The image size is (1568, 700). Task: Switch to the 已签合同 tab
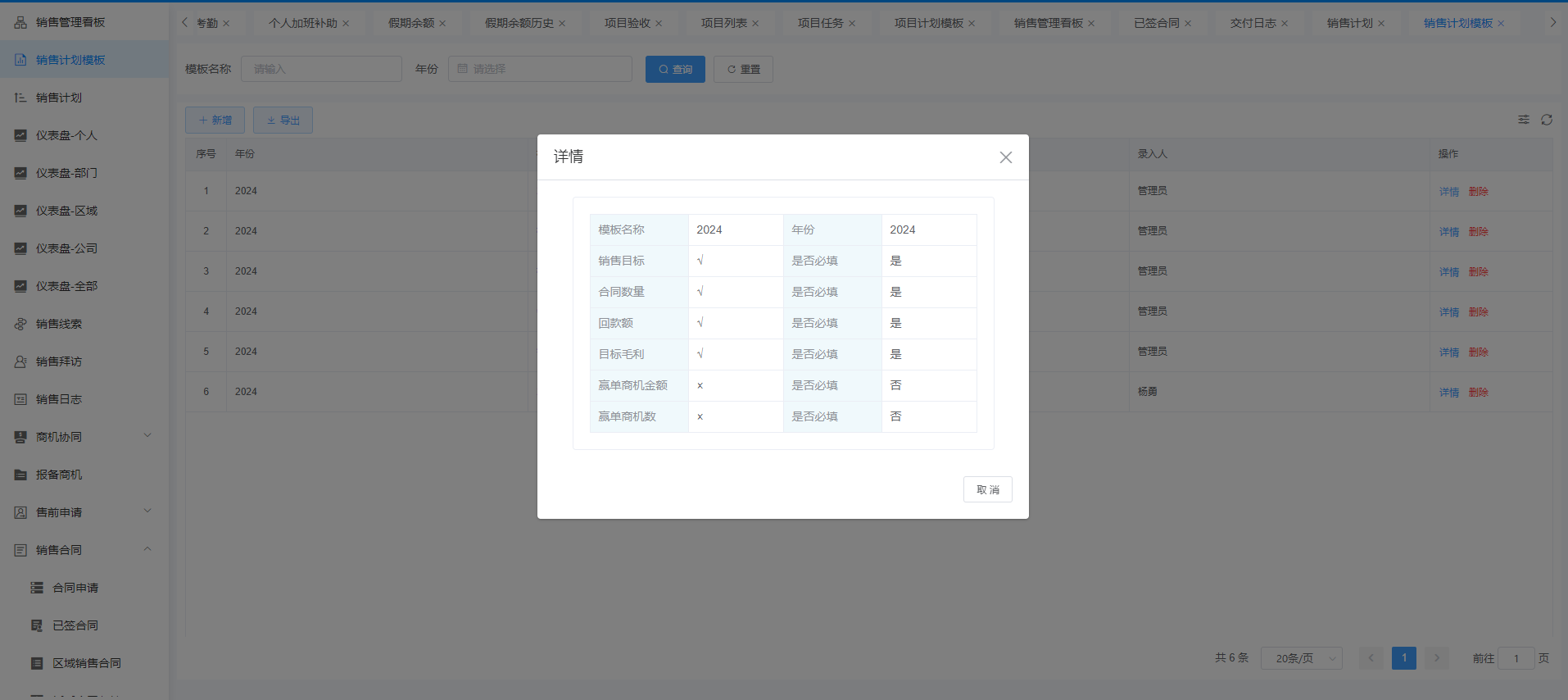pyautogui.click(x=1156, y=23)
